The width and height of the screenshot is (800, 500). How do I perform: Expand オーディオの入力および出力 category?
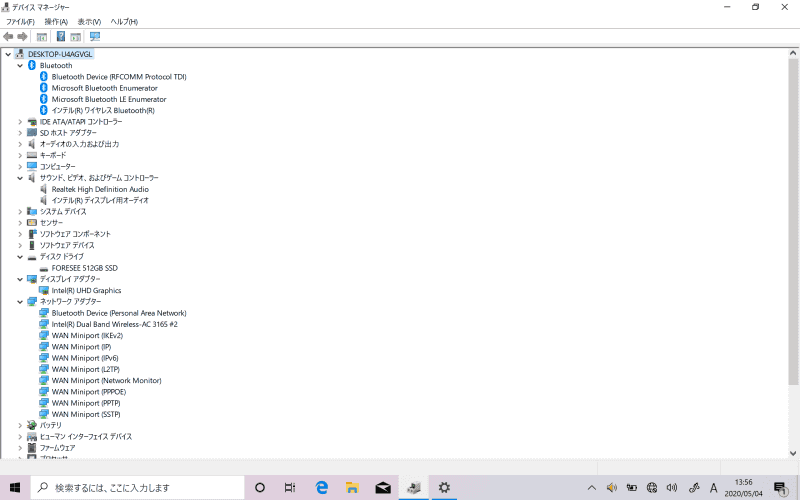coord(20,144)
